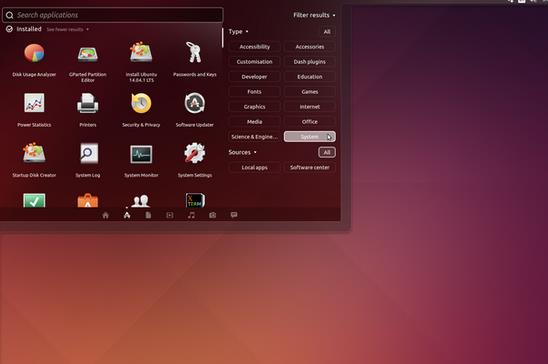The width and height of the screenshot is (548, 364).
Task: Switch to the Video lens icon
Action: click(x=170, y=215)
